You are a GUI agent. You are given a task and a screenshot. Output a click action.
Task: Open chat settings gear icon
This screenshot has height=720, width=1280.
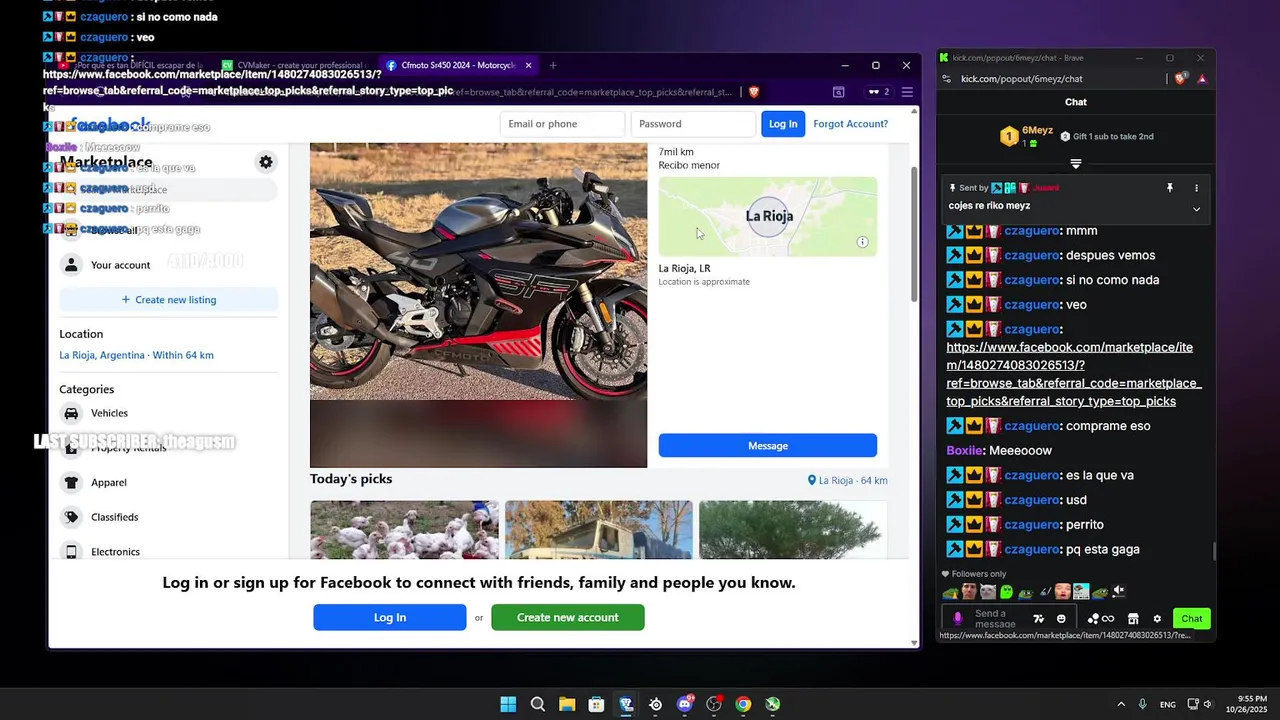click(1157, 619)
